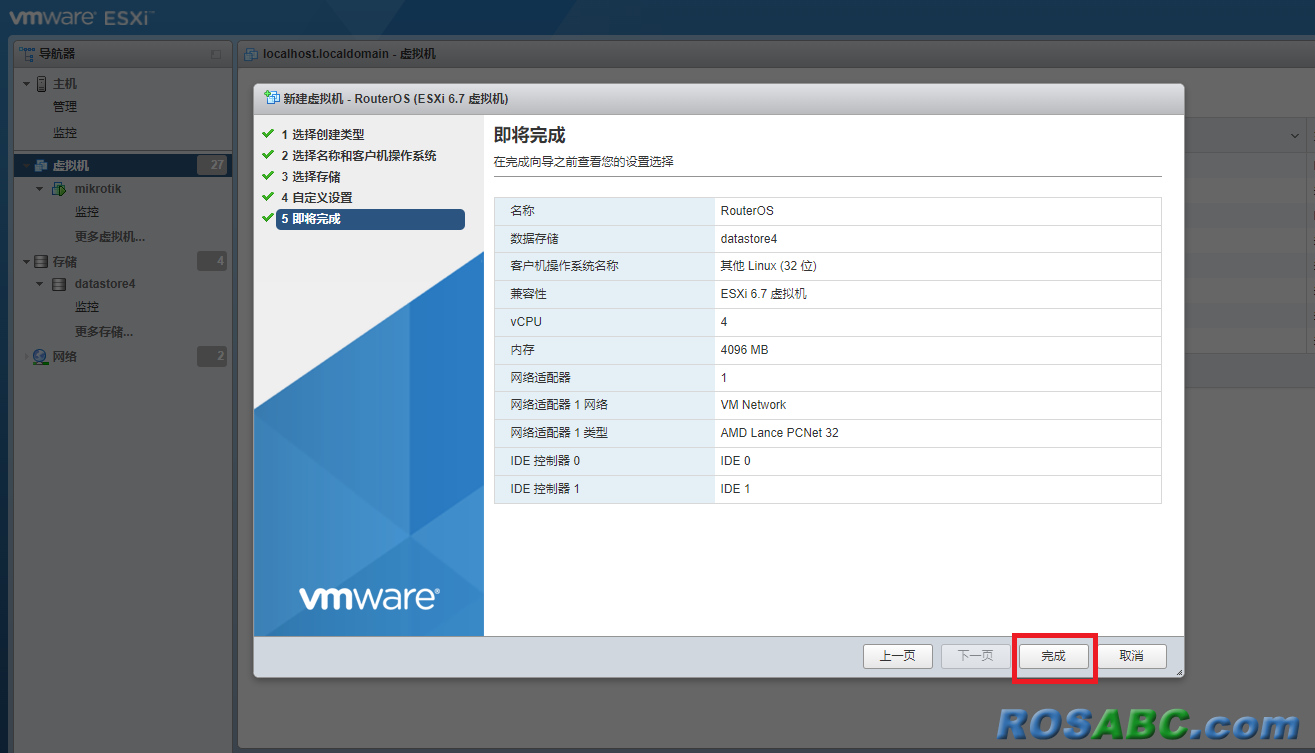Click the ESXi 6.7 虚拟机 compatibility value
The height and width of the screenshot is (753, 1315).
point(764,294)
